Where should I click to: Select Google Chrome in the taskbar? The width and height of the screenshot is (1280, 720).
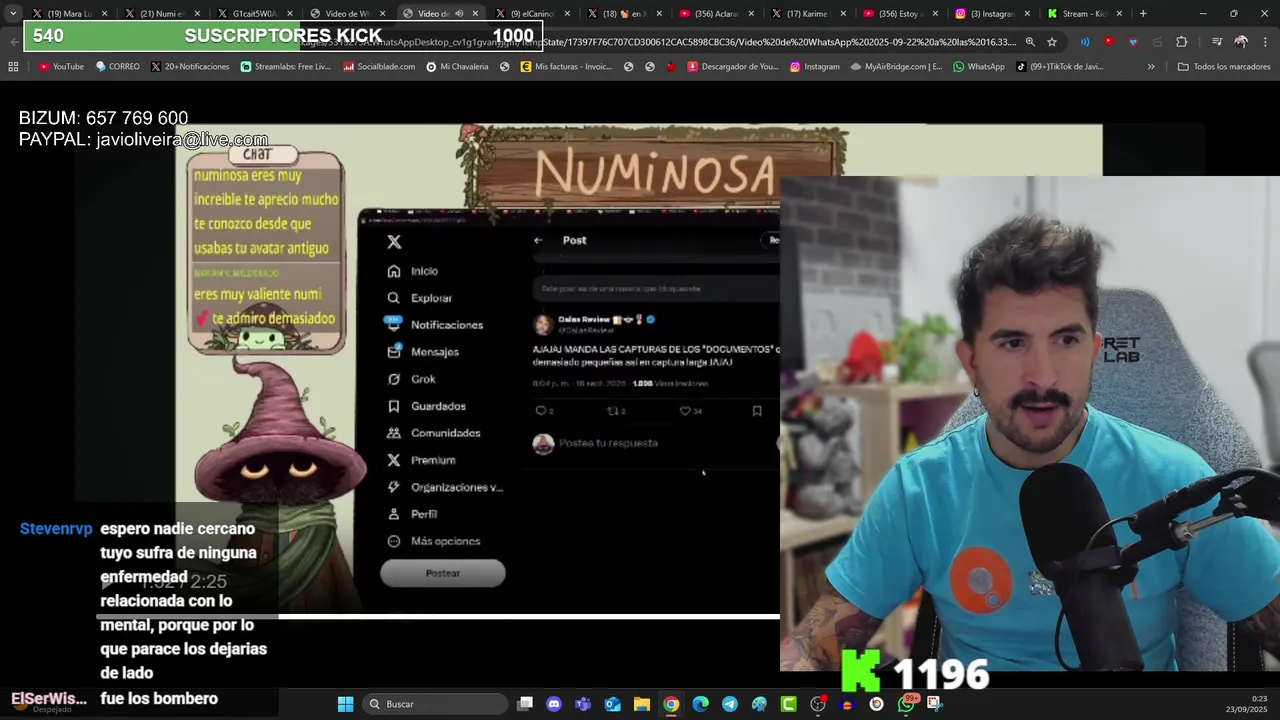[671, 704]
